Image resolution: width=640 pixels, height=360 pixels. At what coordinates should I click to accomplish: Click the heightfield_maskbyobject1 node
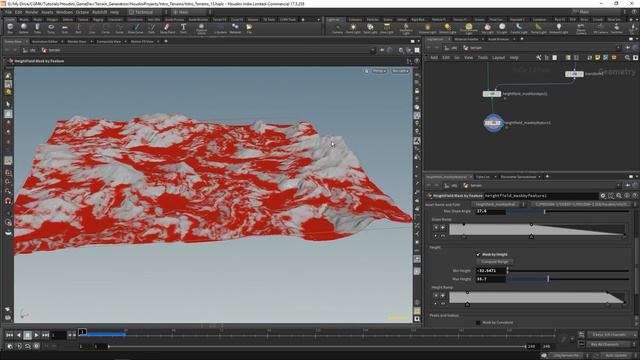click(492, 94)
